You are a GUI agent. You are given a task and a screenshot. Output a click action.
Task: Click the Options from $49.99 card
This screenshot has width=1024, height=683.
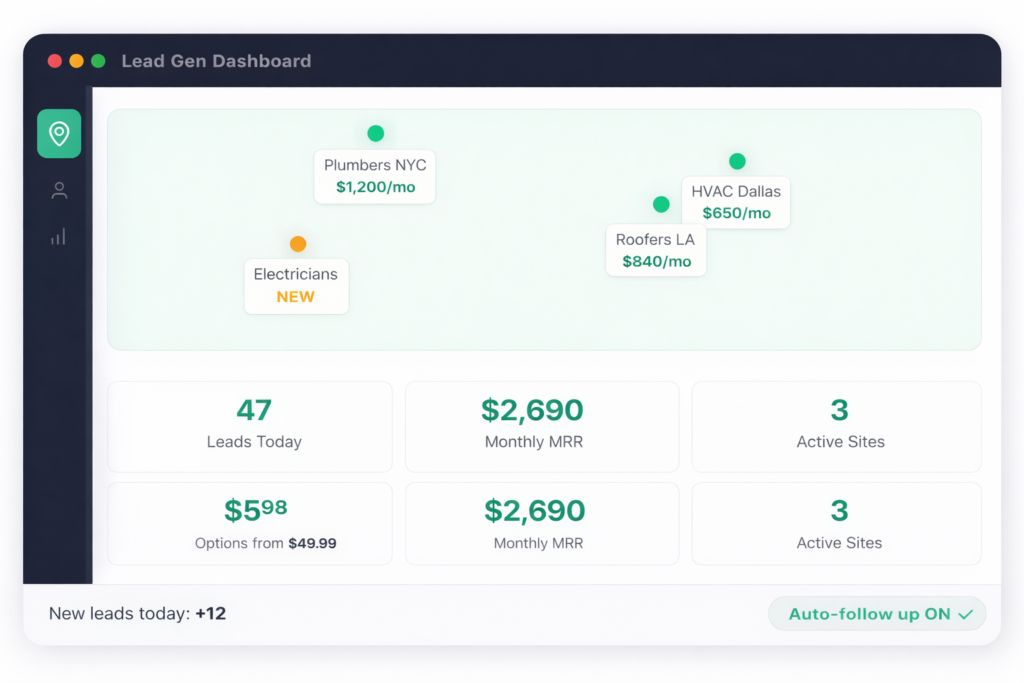[250, 524]
